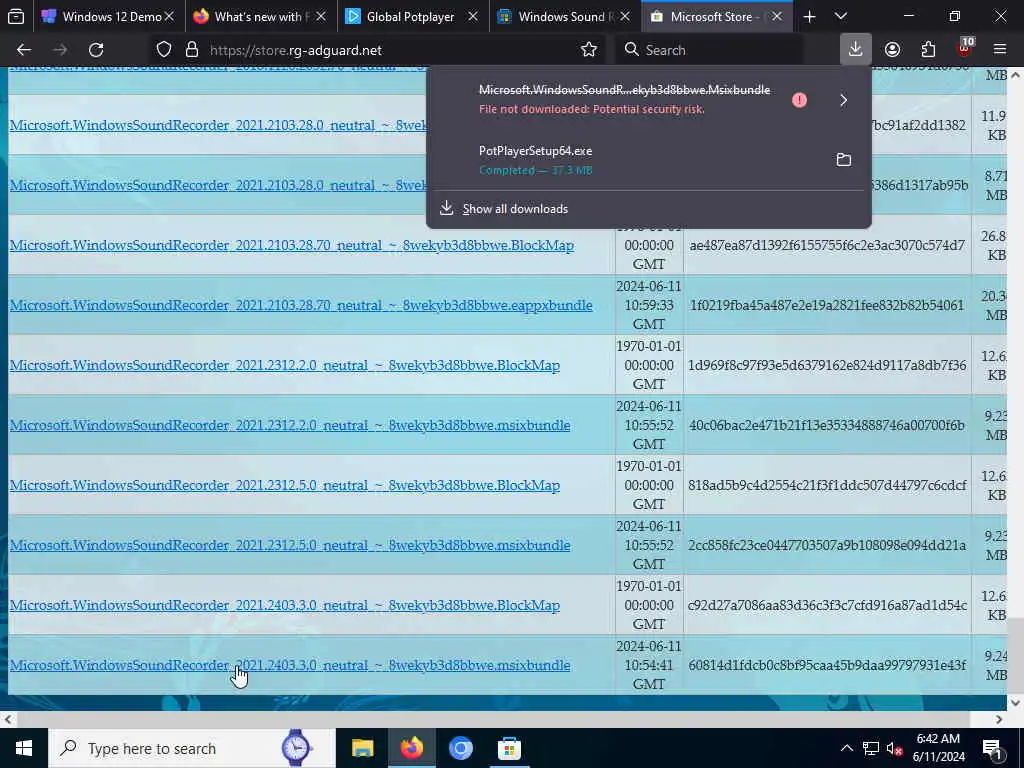Open a new tab
The height and width of the screenshot is (768, 1024).
pos(809,16)
